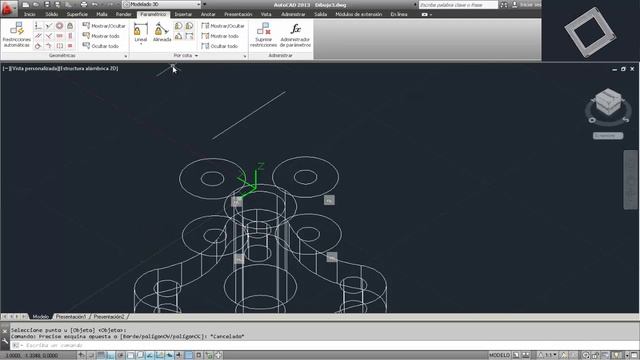
Task: Open the ViewCube coordinate system dropdown
Action: (608, 136)
